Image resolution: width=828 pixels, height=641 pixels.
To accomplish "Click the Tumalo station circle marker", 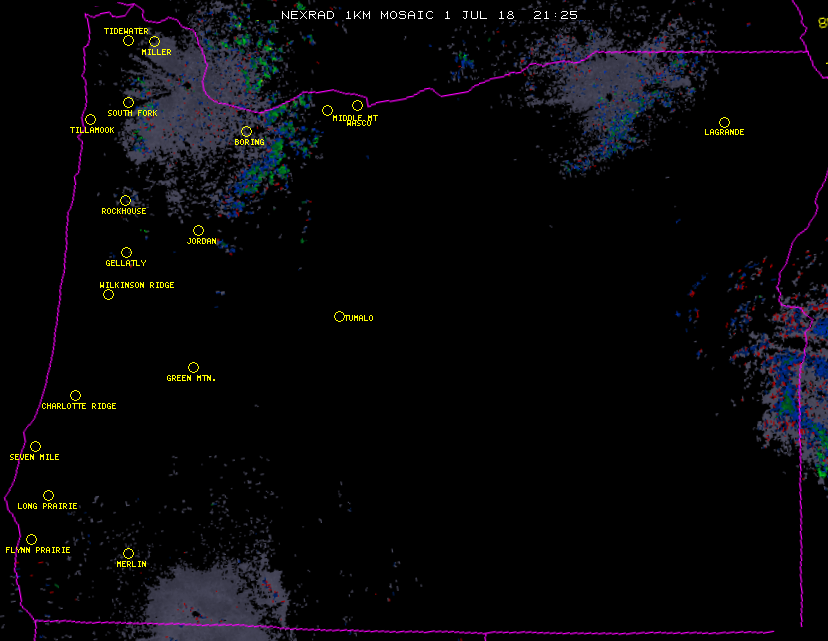I will coord(339,316).
